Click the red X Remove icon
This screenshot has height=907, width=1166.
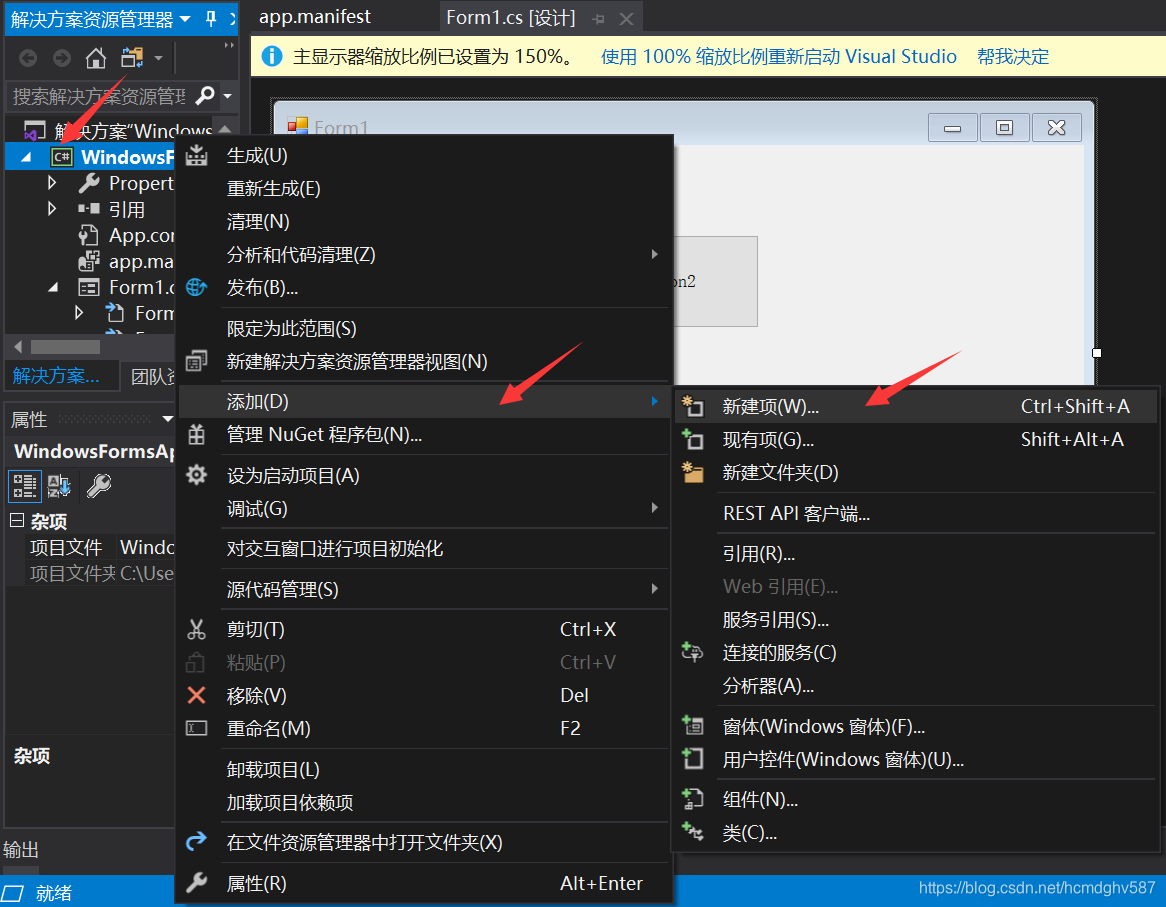pos(196,695)
